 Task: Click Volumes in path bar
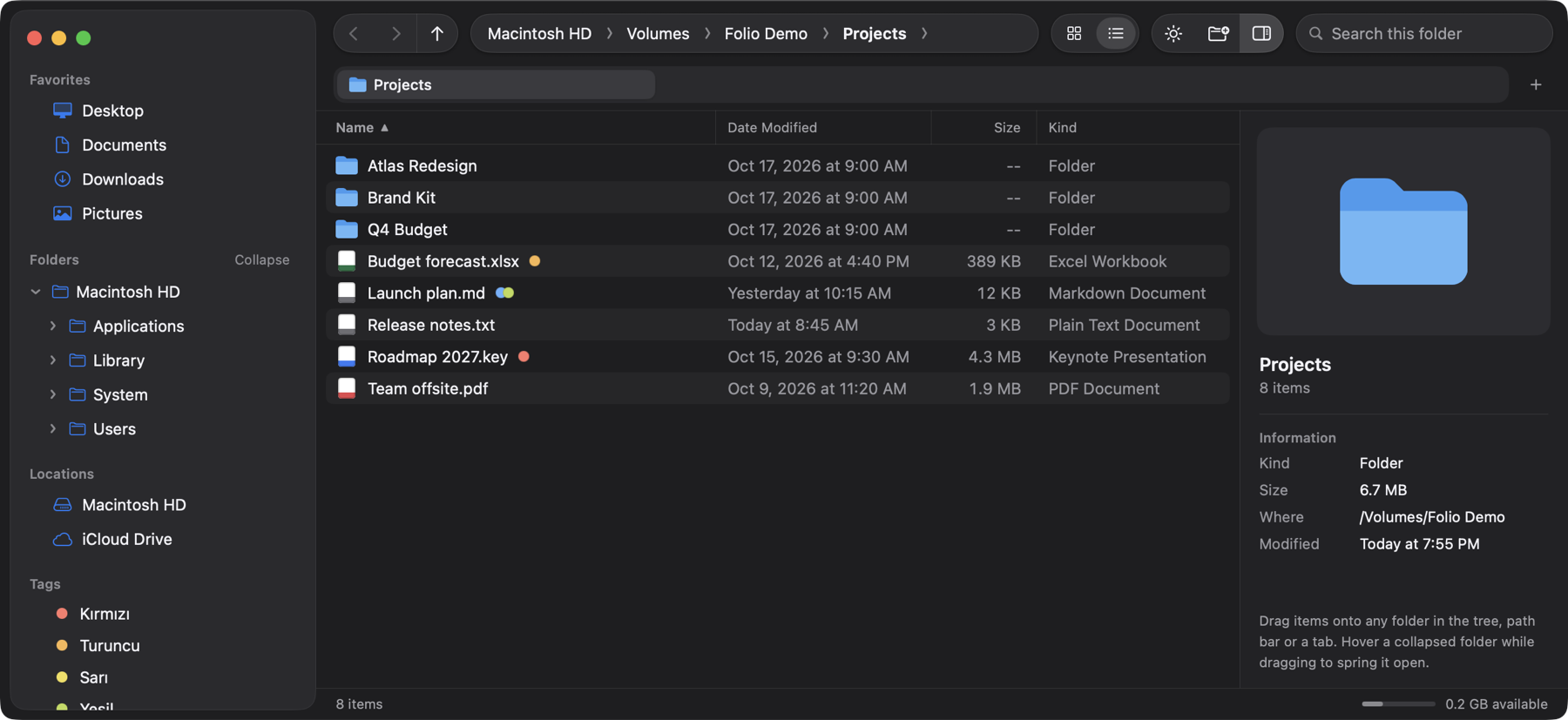(658, 33)
